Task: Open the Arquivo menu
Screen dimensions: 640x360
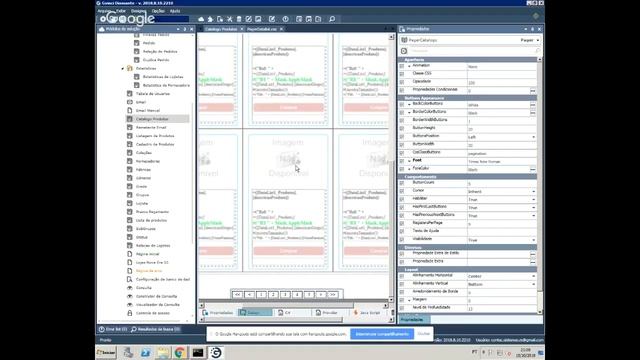Action: coord(104,11)
